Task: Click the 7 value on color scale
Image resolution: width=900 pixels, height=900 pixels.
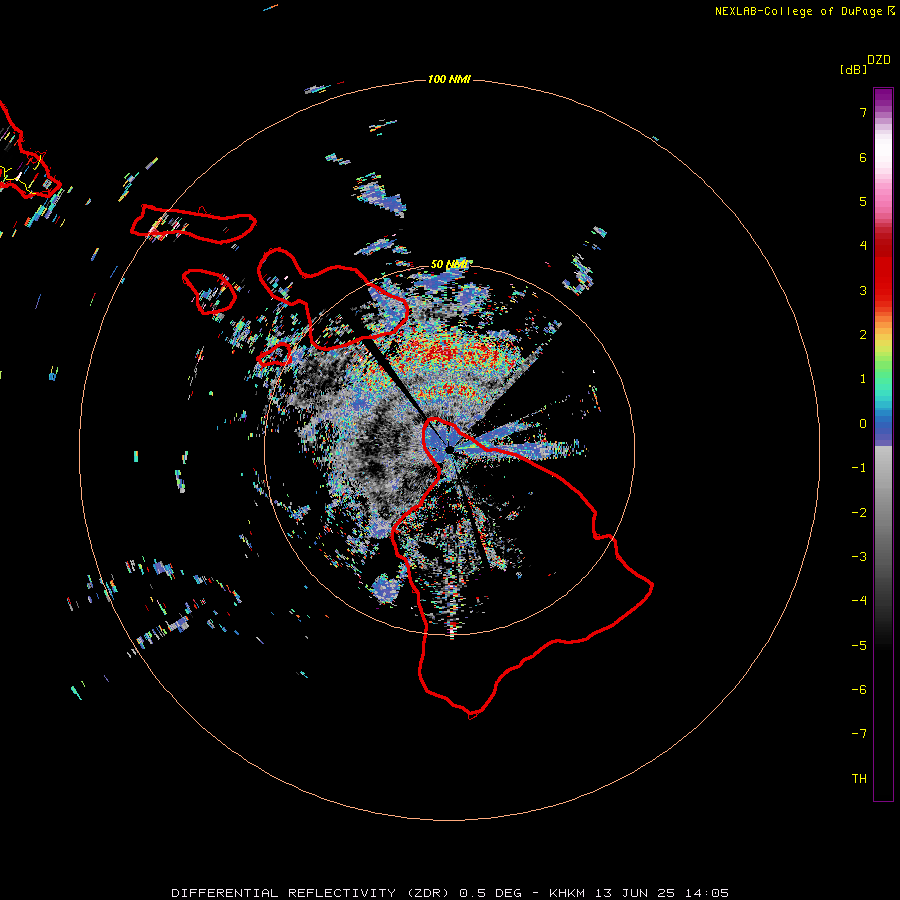Action: [863, 112]
